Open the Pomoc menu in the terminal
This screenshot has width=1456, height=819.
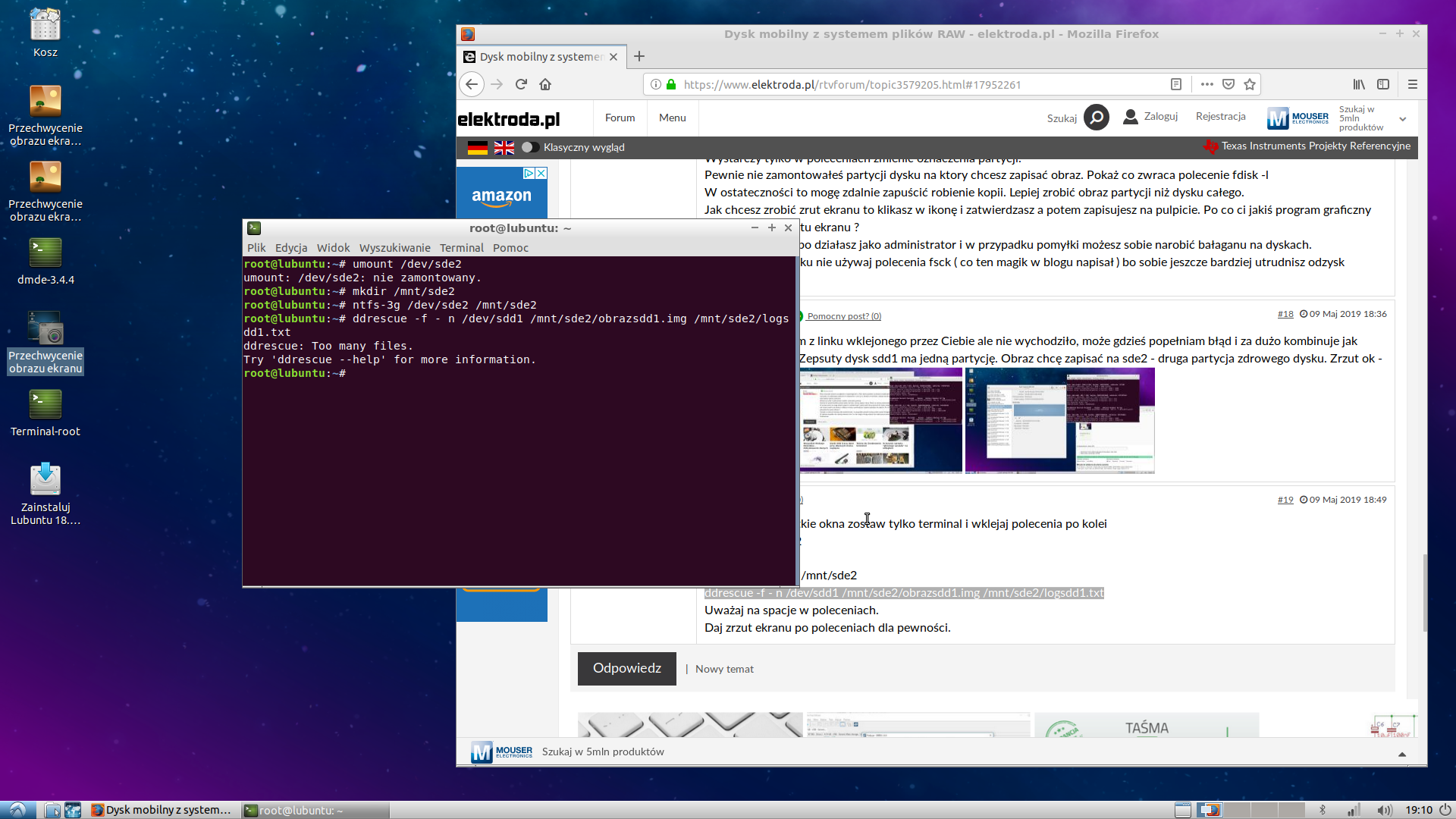point(510,248)
